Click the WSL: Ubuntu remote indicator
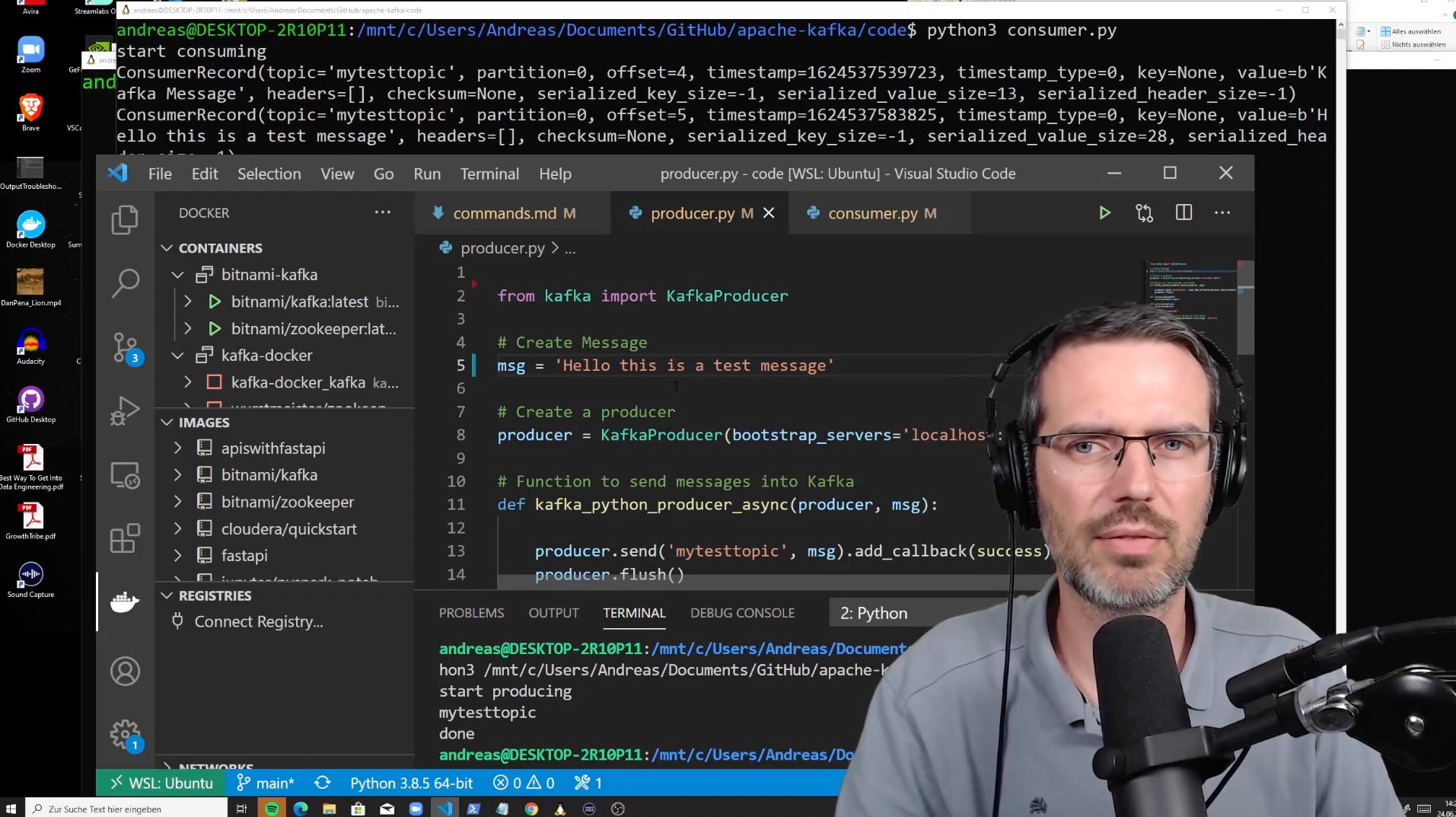 161,783
